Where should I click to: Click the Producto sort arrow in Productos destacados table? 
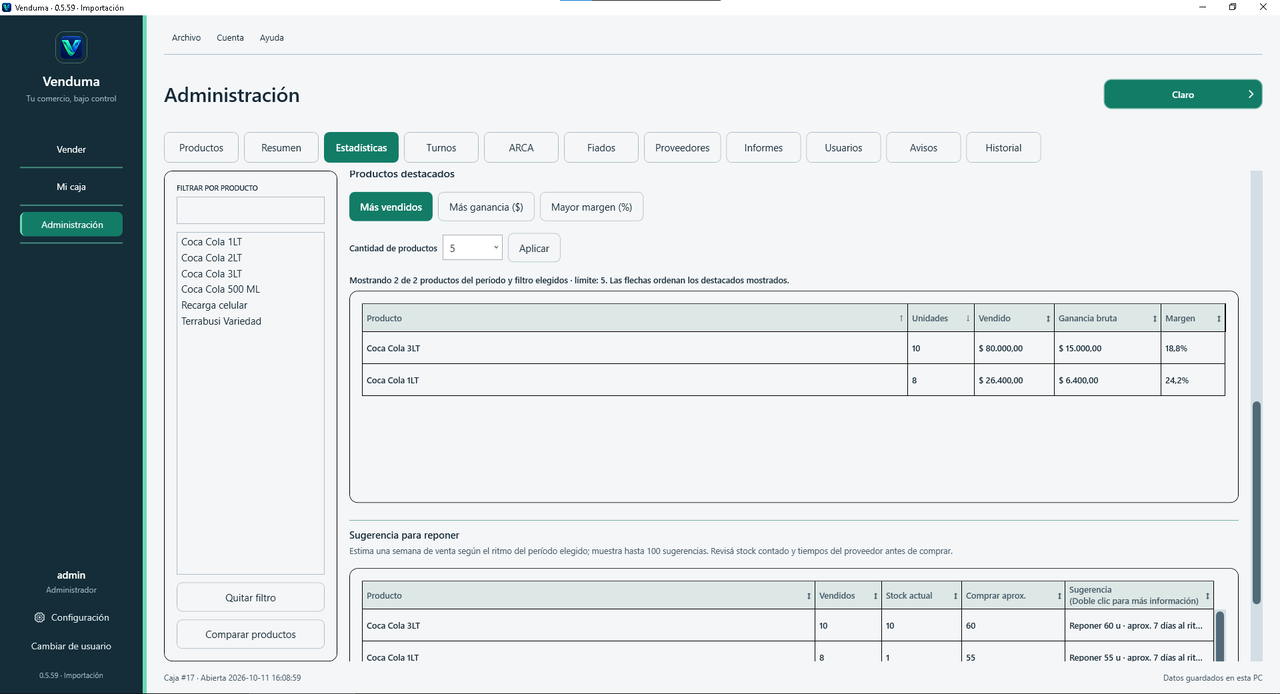(901, 318)
